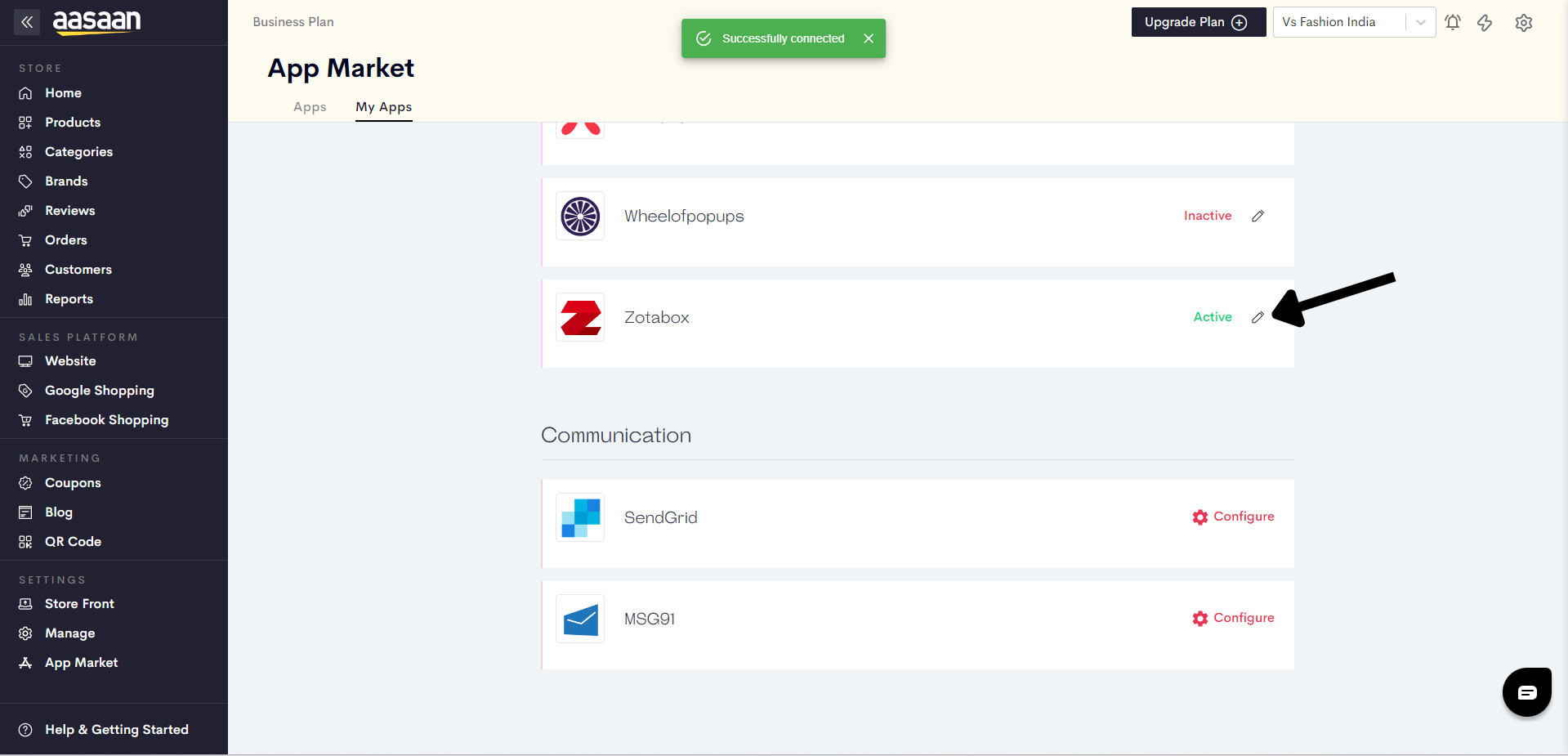1568x756 pixels.
Task: Click the Zotabox app logo
Action: (580, 317)
